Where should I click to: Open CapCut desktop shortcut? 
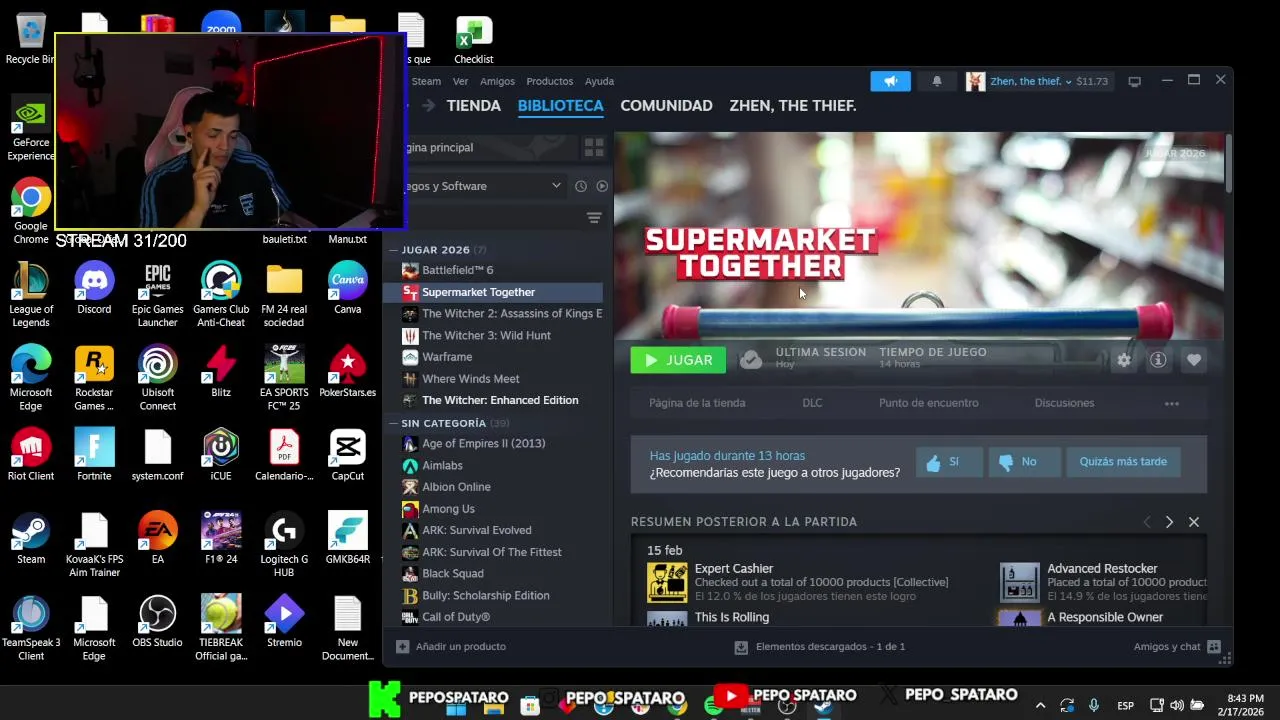pyautogui.click(x=347, y=455)
